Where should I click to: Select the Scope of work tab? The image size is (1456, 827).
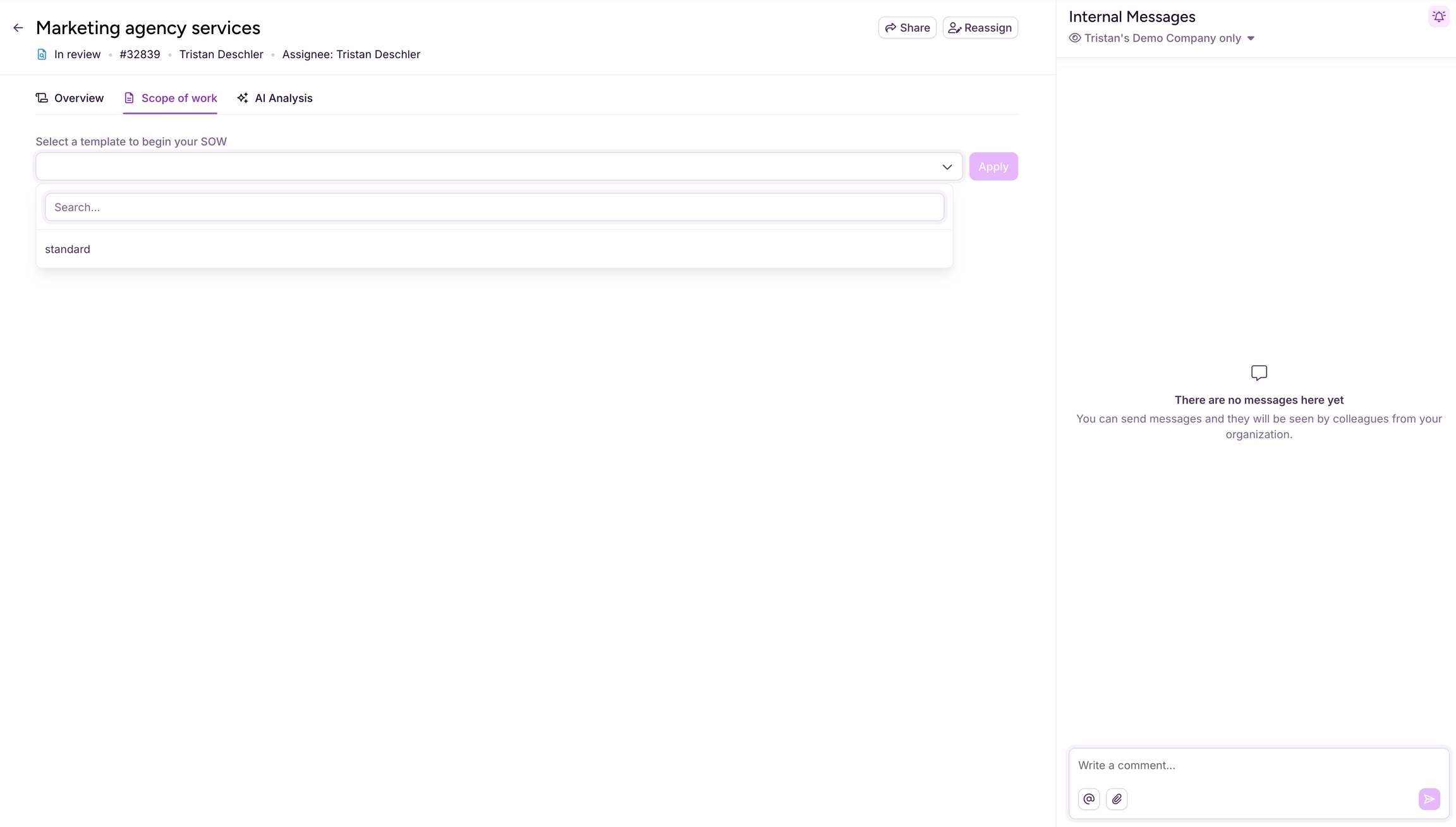(x=170, y=98)
